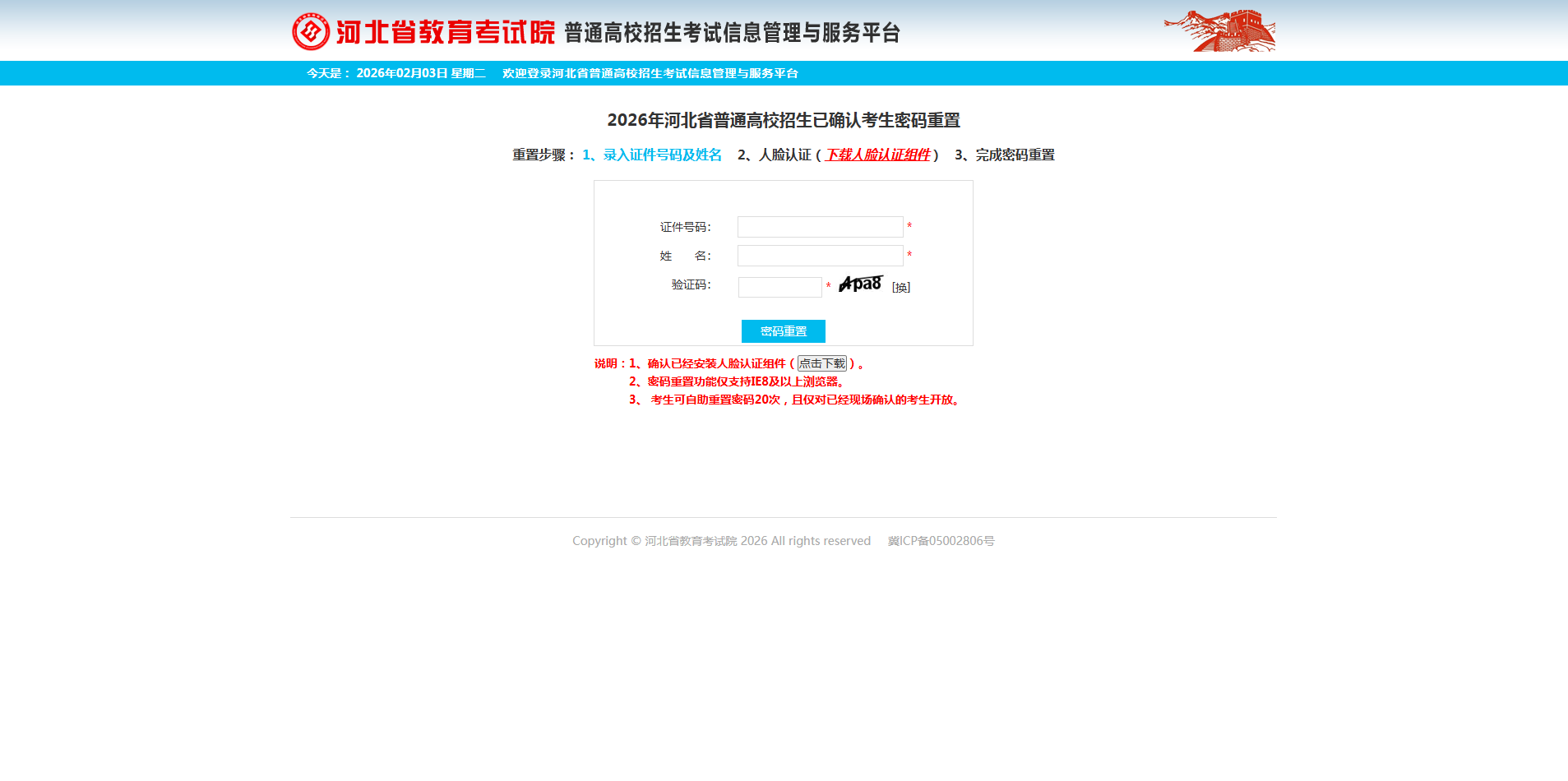Screen dimensions: 1568x781
Task: Click the red asterisk beside 证件号码 field
Action: tap(909, 227)
